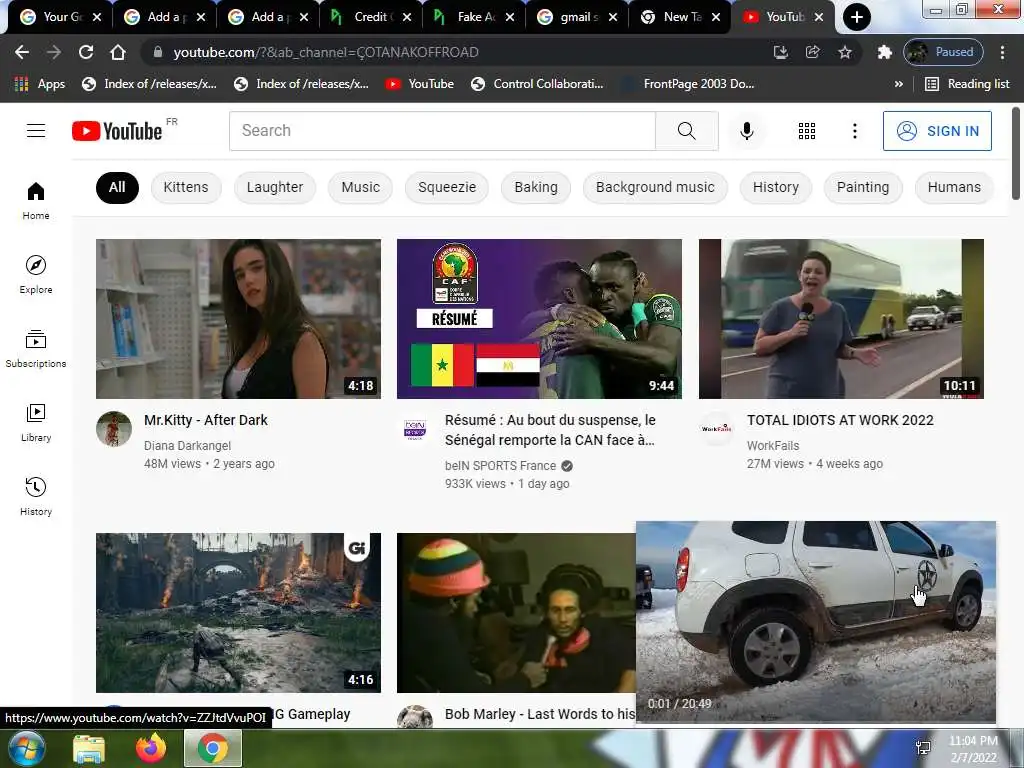Viewport: 1024px width, 768px height.
Task: Select the 'History' filter chip
Action: coord(776,187)
